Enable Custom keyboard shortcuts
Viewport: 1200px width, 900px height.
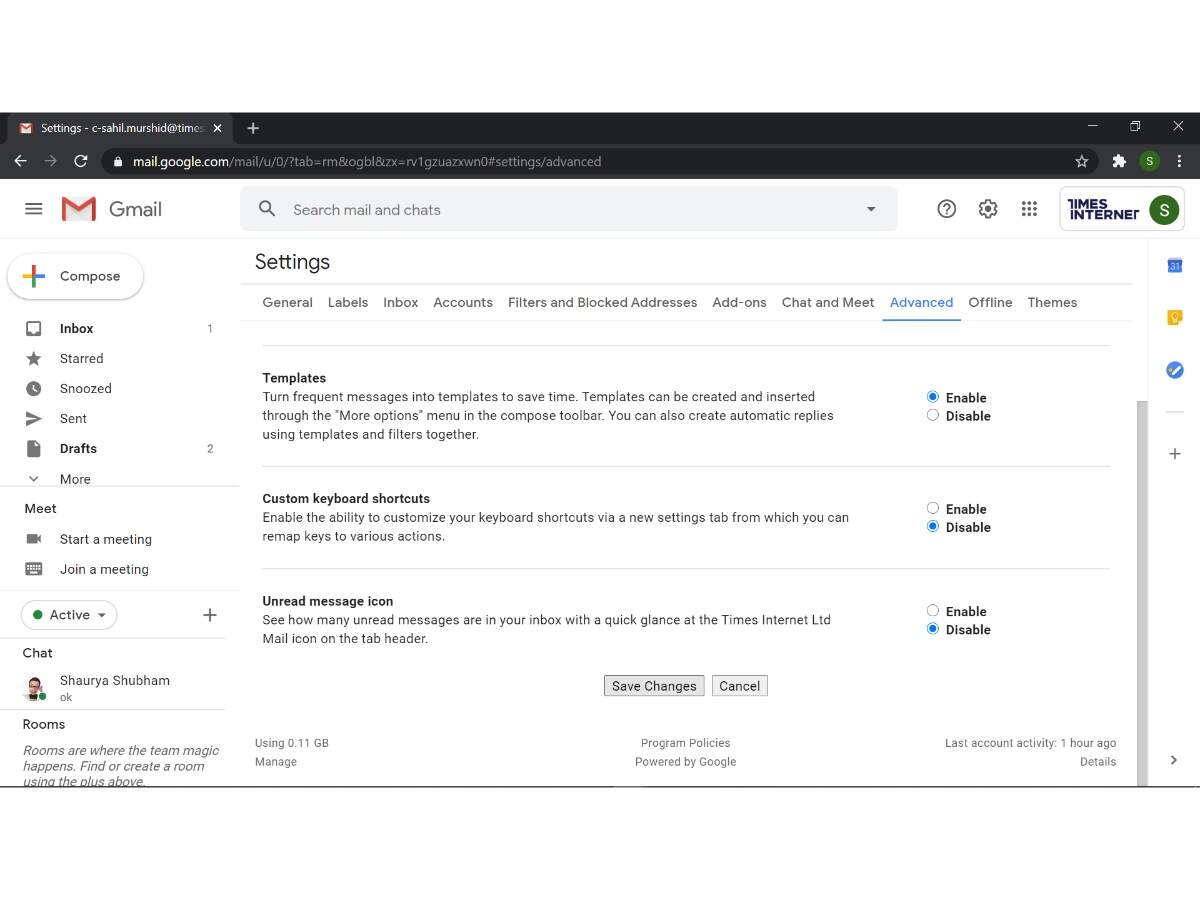pos(932,507)
